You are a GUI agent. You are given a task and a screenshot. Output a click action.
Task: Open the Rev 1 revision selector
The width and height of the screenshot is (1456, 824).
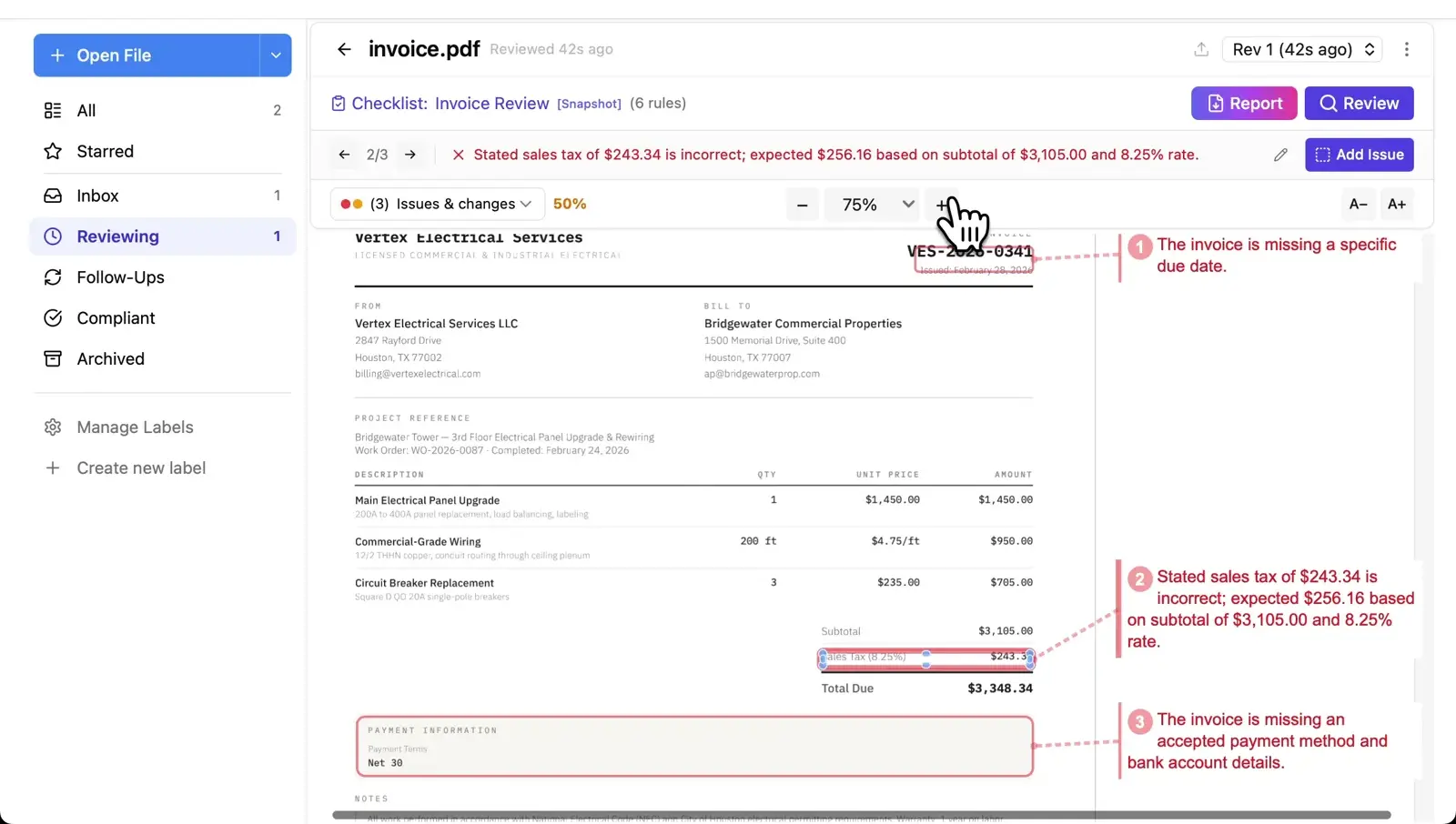point(1301,49)
